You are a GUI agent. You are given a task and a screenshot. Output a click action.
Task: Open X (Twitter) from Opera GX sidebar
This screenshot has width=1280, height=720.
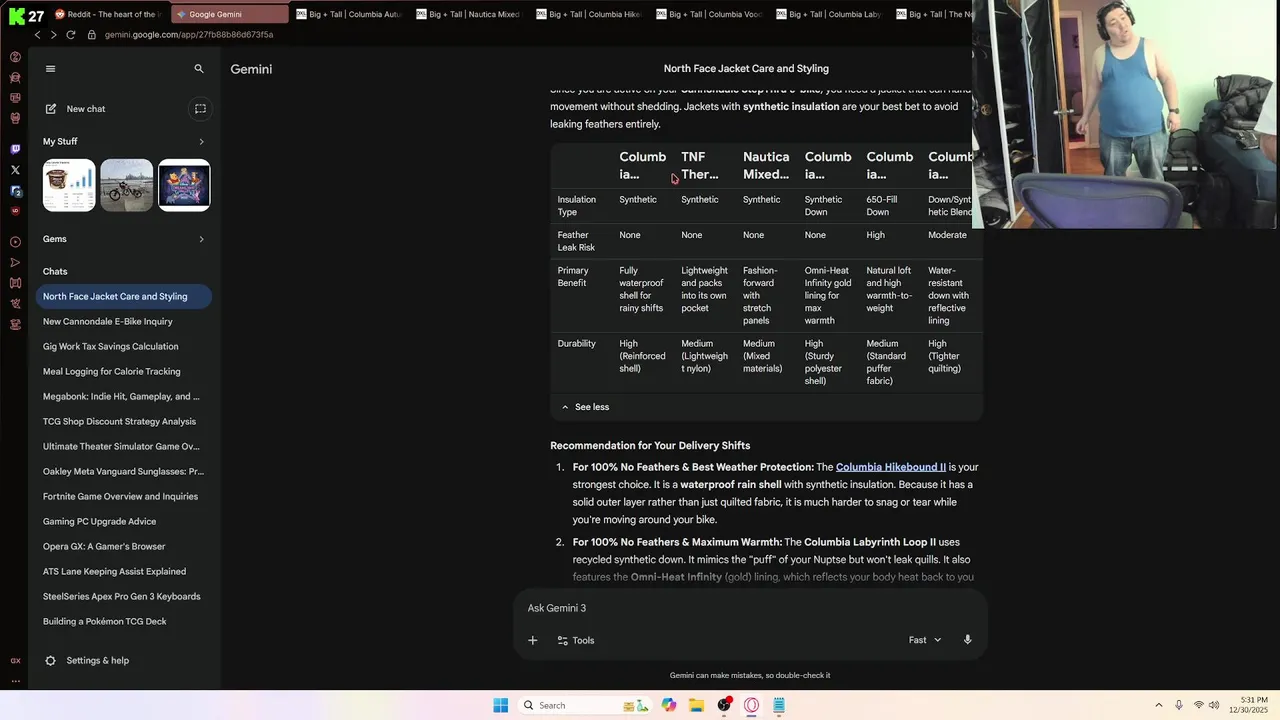[15, 170]
